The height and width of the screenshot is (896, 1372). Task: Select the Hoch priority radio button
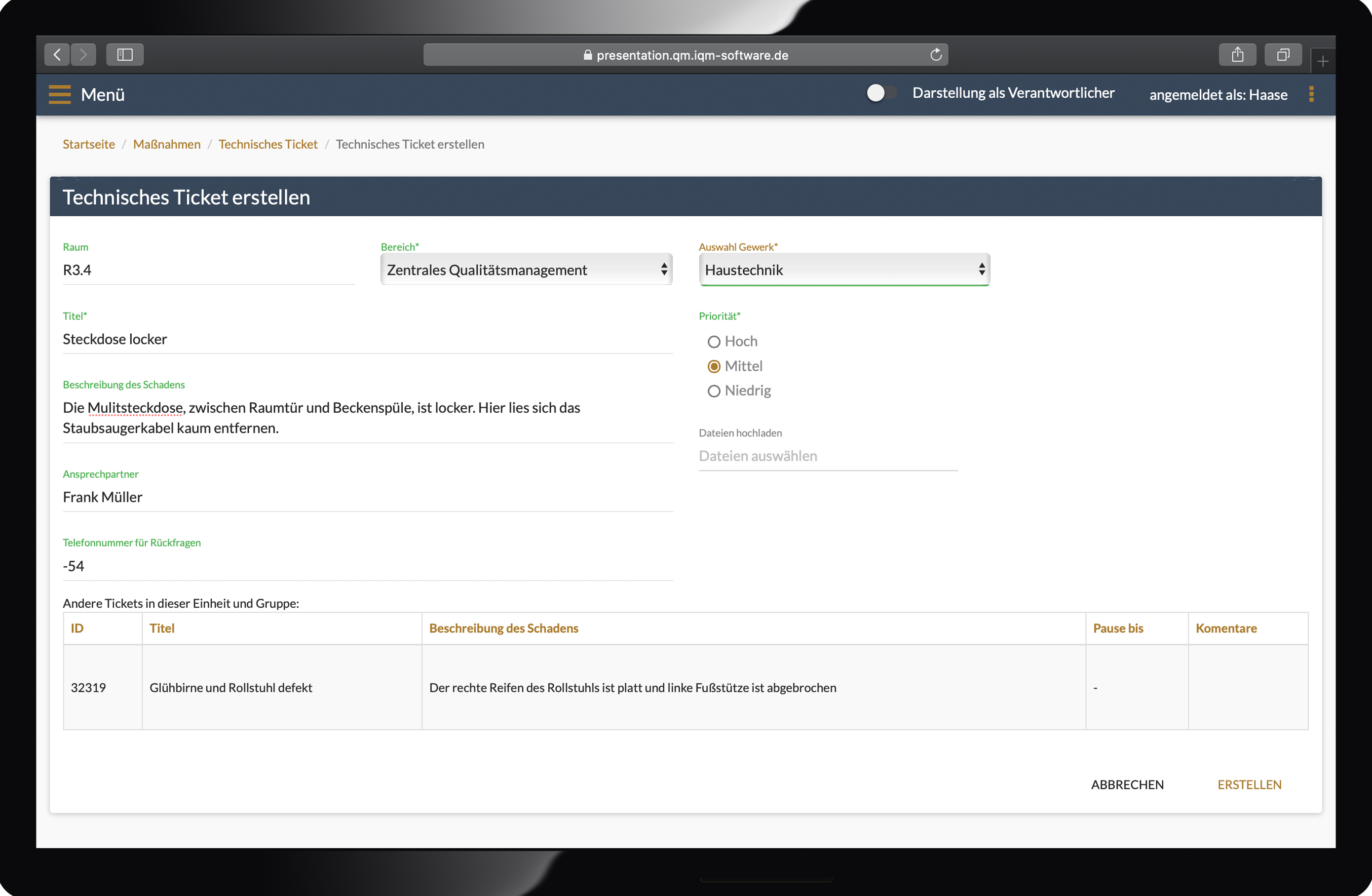[714, 342]
